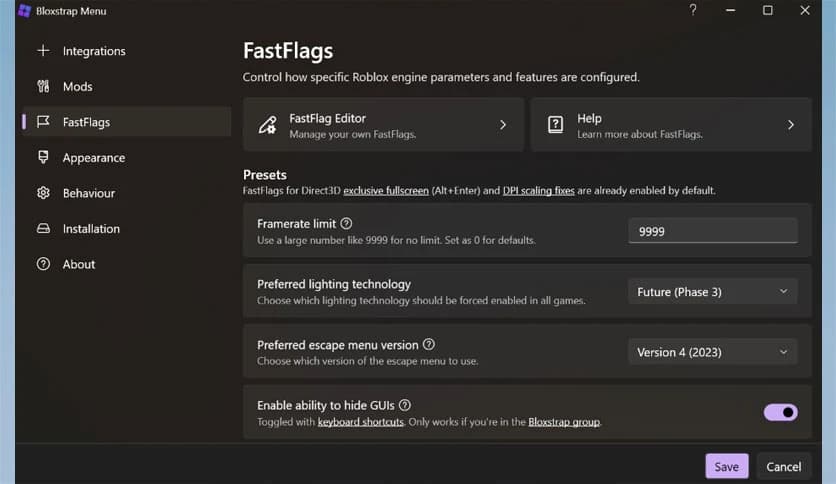
Task: Click the Installation drive icon in the sidebar
Action: coord(43,229)
